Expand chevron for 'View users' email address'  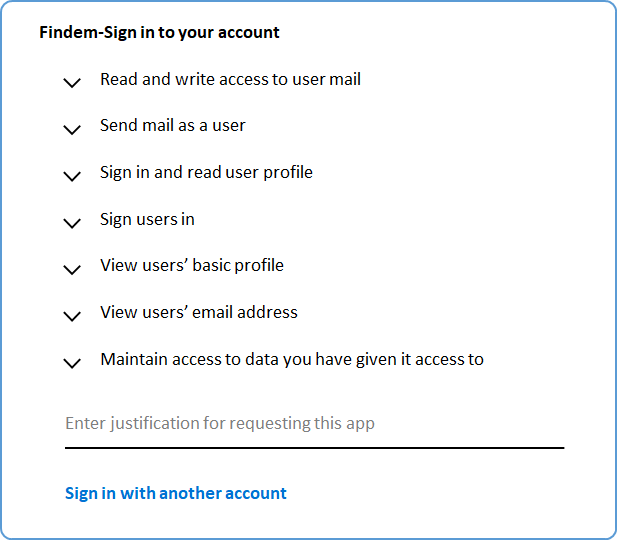[x=71, y=316]
